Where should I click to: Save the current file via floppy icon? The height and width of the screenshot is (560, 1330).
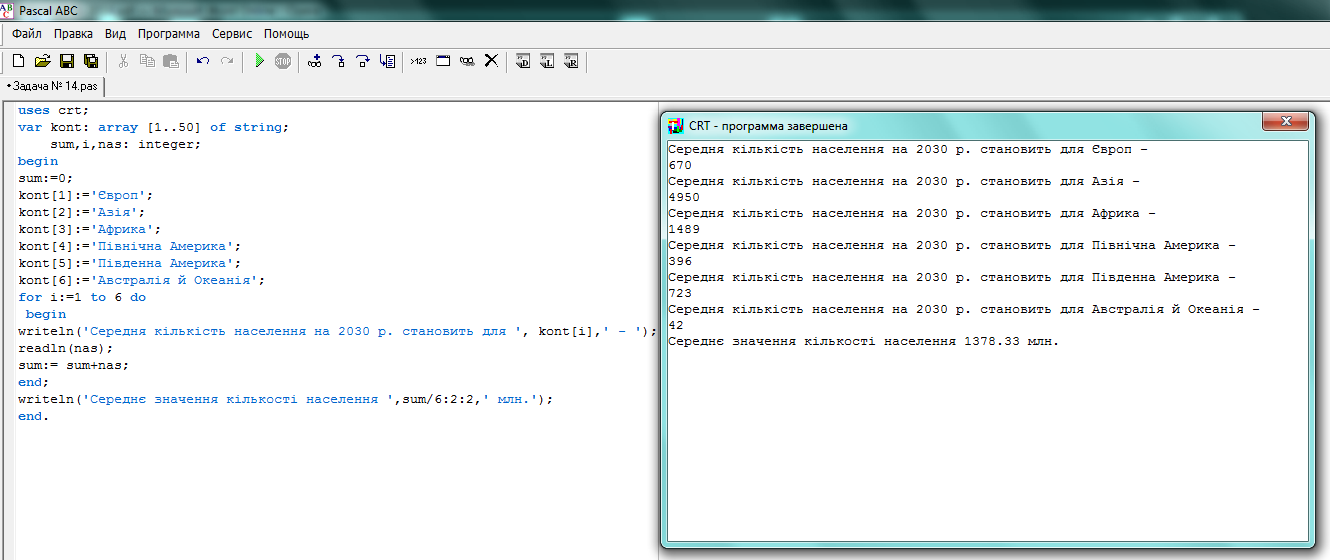point(67,61)
